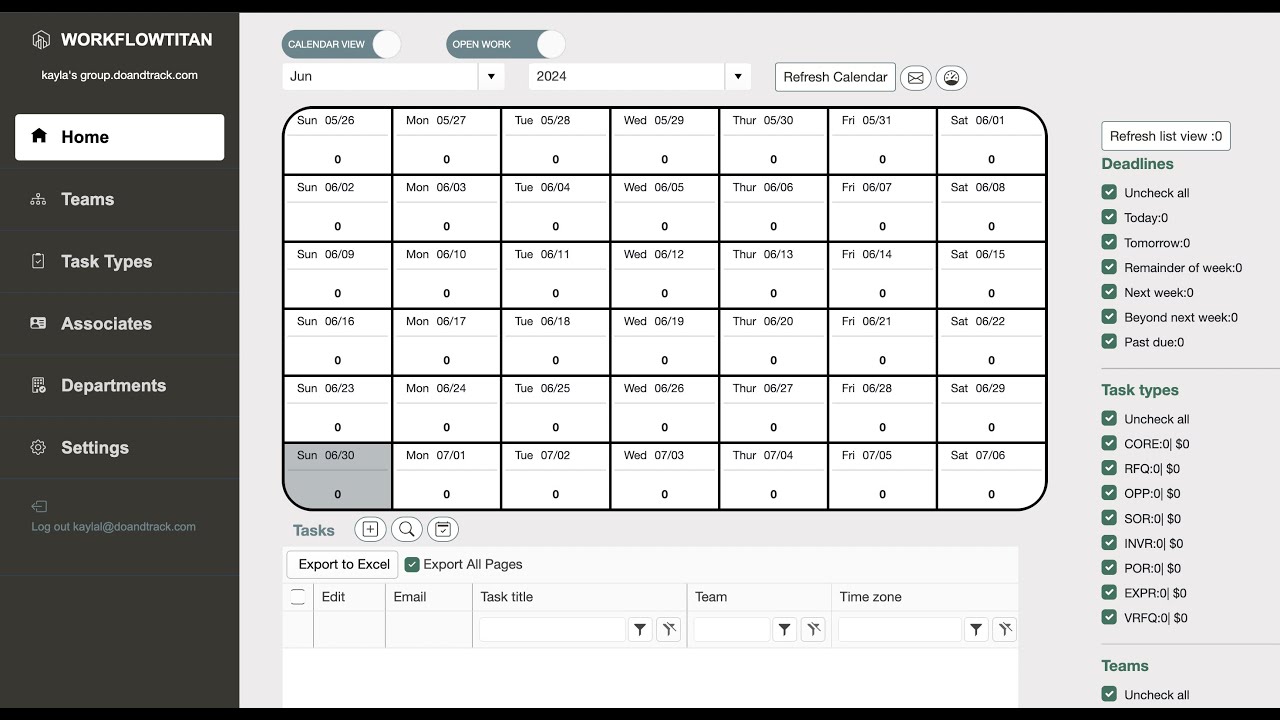Uncheck CORE:0| $0 task type
This screenshot has width=1280, height=720.
(1109, 443)
